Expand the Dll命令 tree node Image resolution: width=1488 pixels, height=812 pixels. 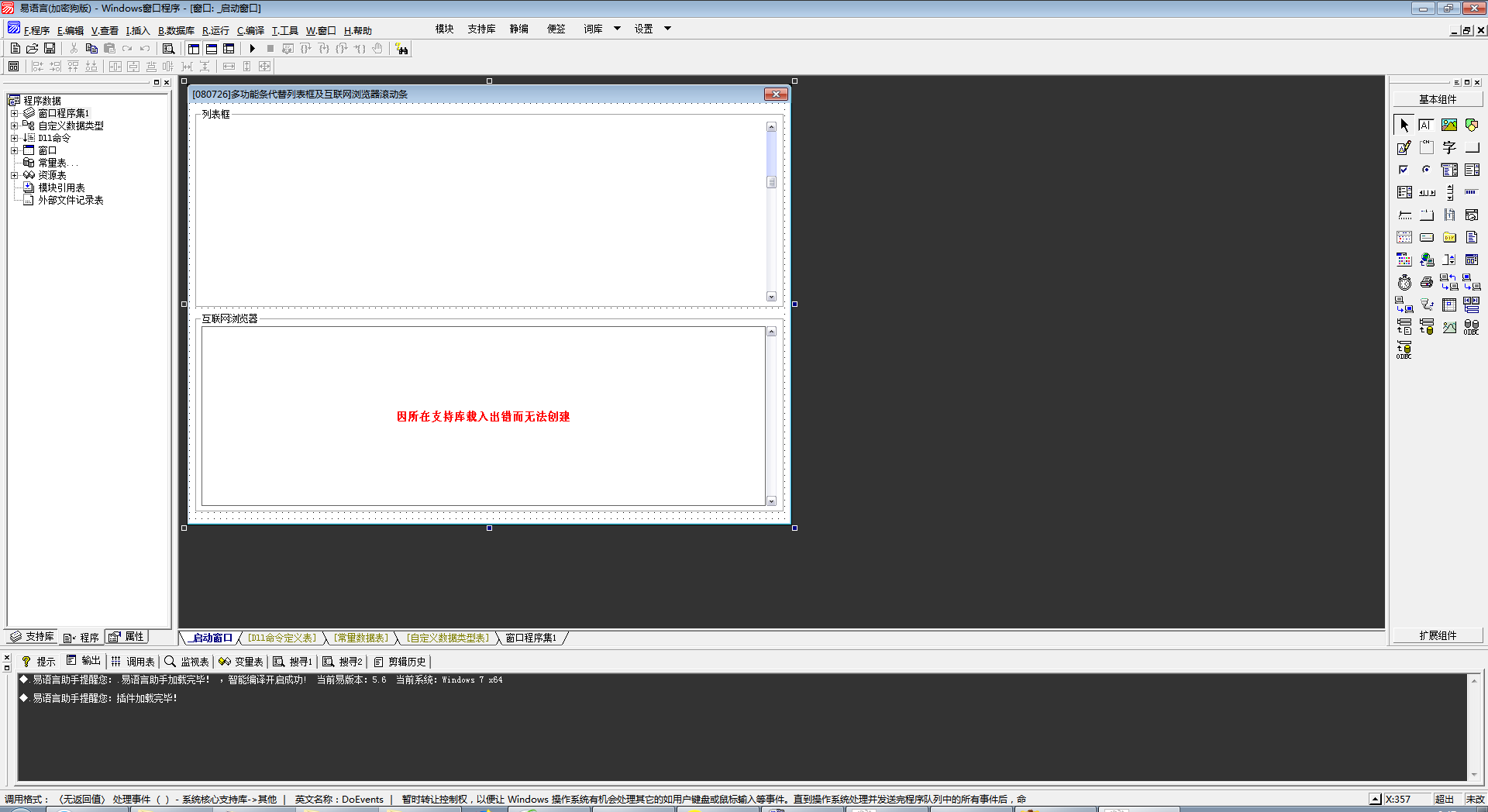14,138
